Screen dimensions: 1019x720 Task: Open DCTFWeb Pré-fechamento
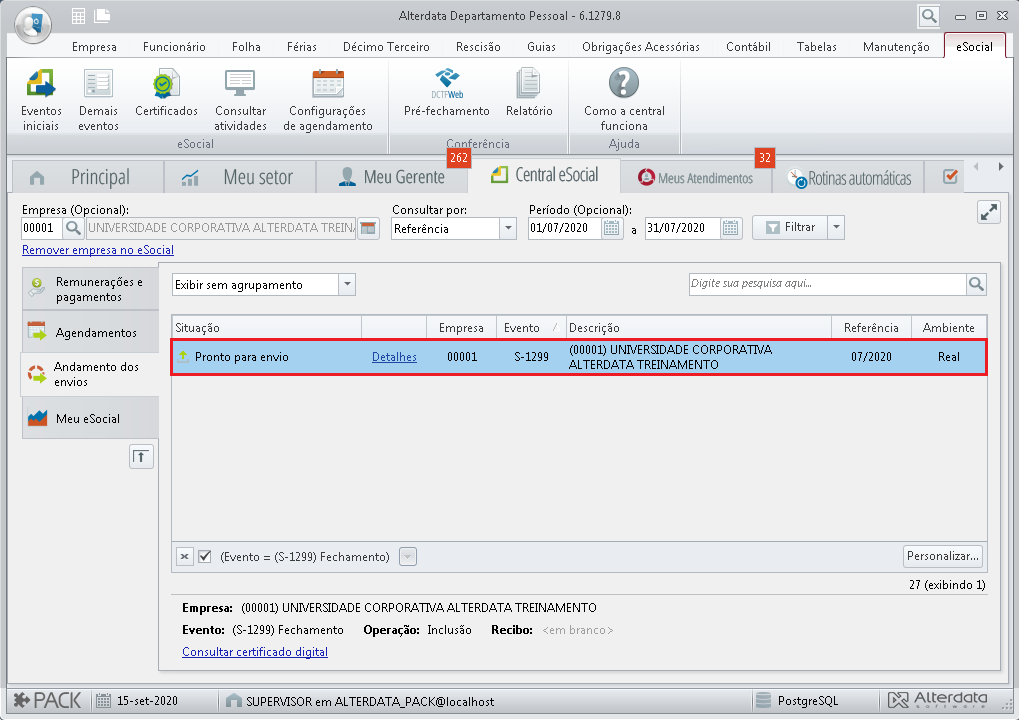coord(446,93)
